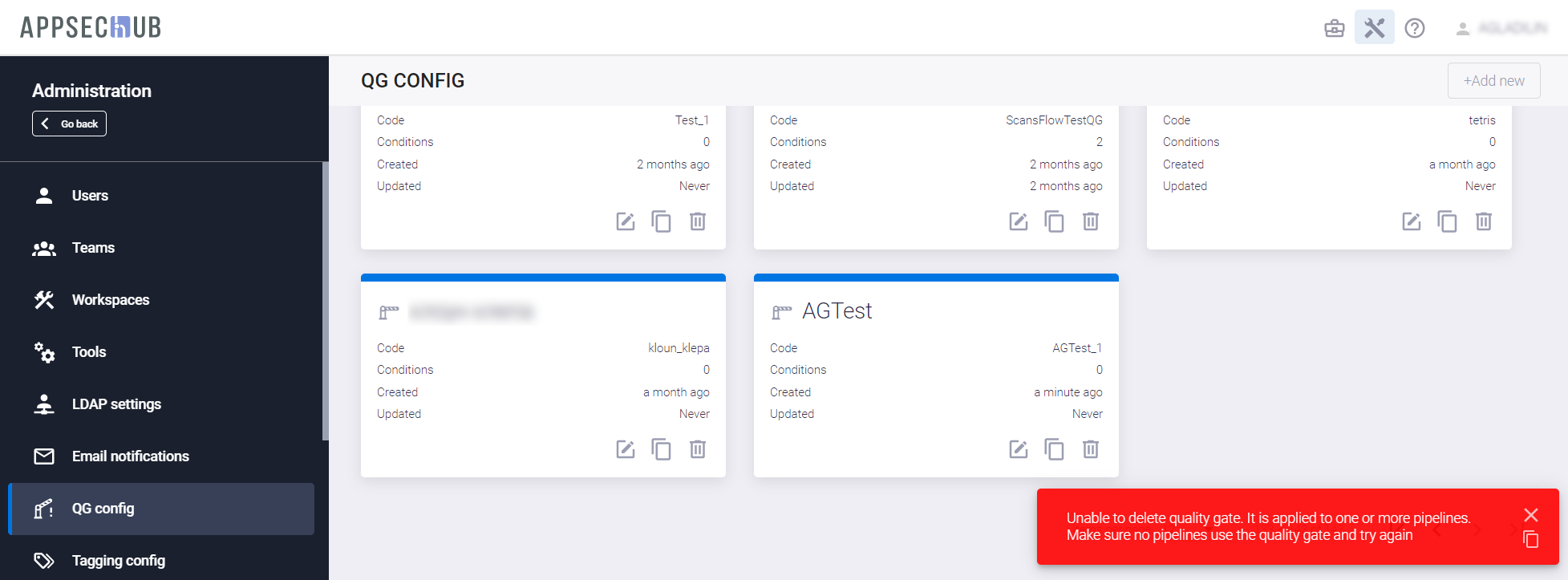1568x580 pixels.
Task: Edit the Test_1 quality gate
Action: [x=625, y=221]
